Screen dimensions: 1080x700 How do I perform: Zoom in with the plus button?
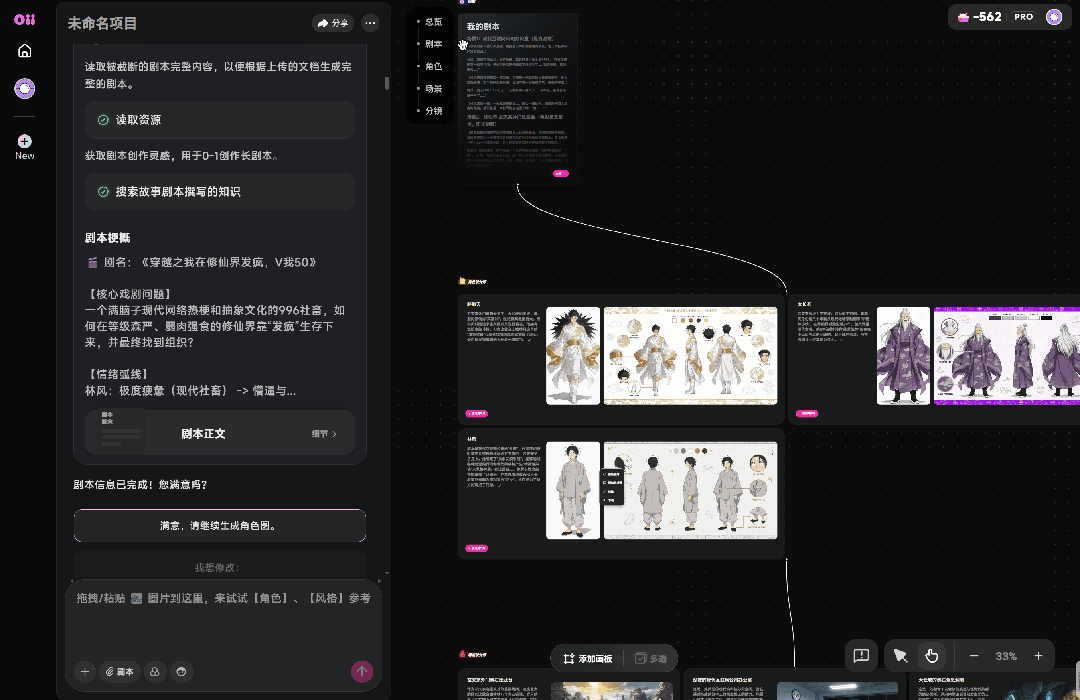point(1038,656)
